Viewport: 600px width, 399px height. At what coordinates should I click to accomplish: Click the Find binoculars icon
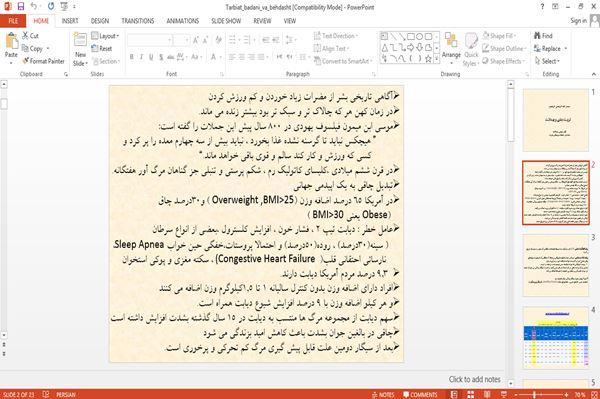pos(538,36)
